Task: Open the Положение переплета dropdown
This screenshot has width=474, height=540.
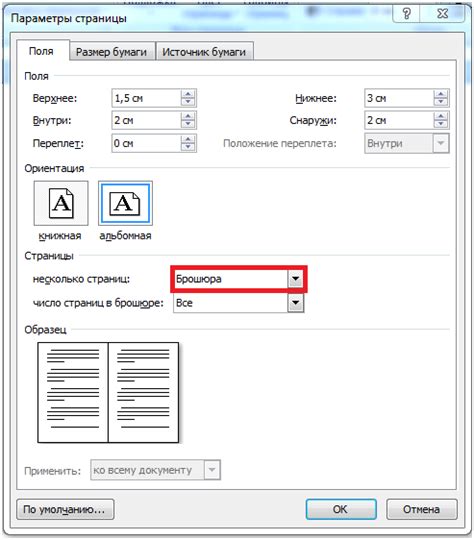Action: [441, 143]
